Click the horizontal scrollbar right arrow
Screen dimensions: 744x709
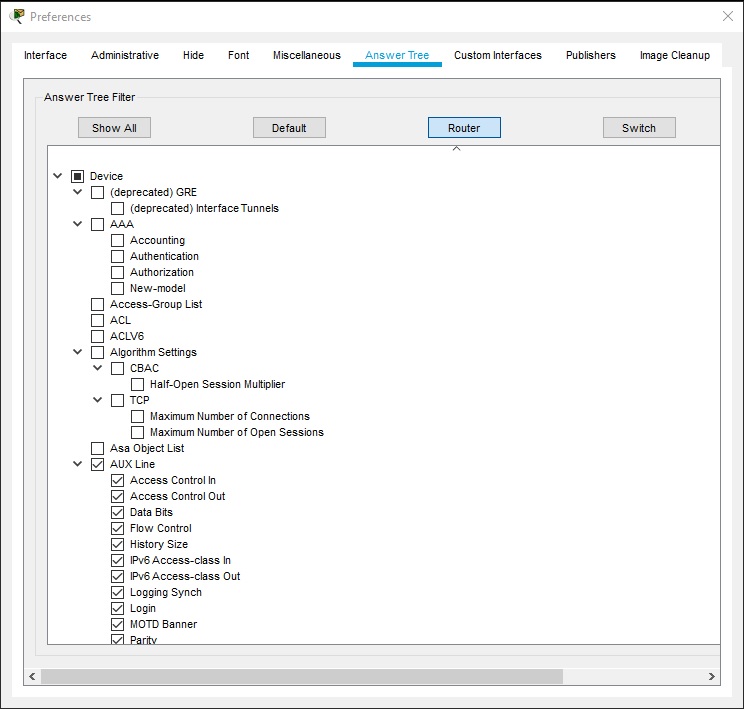[711, 676]
